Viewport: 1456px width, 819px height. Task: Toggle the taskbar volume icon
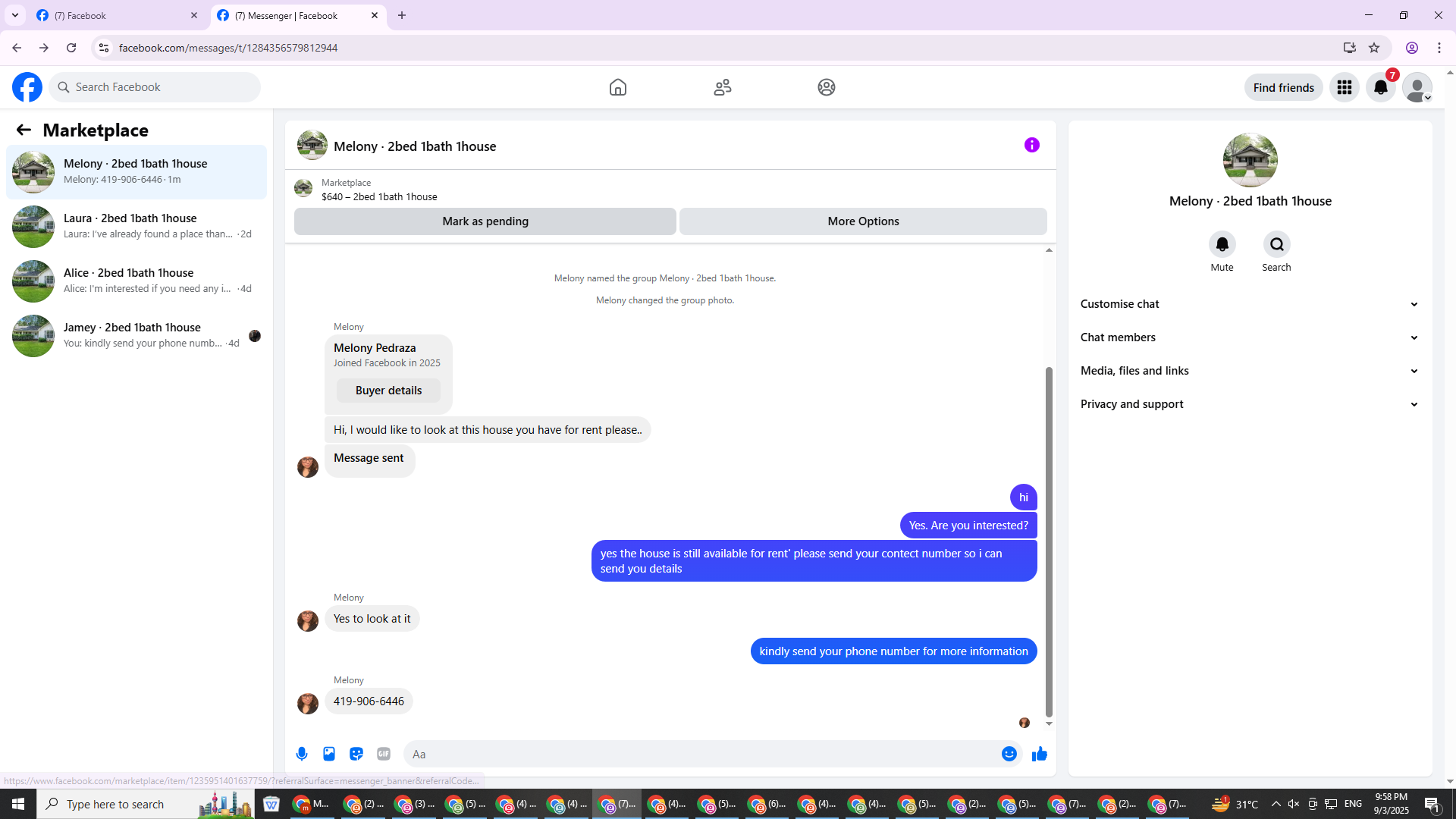tap(1294, 804)
